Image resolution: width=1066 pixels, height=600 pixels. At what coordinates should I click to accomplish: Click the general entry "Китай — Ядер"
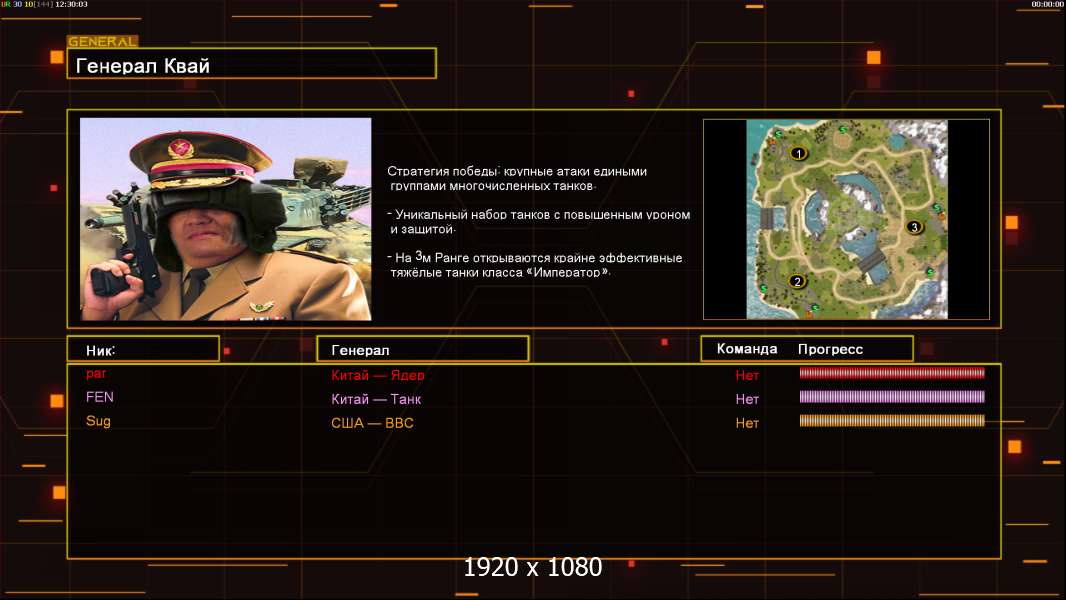(x=377, y=375)
